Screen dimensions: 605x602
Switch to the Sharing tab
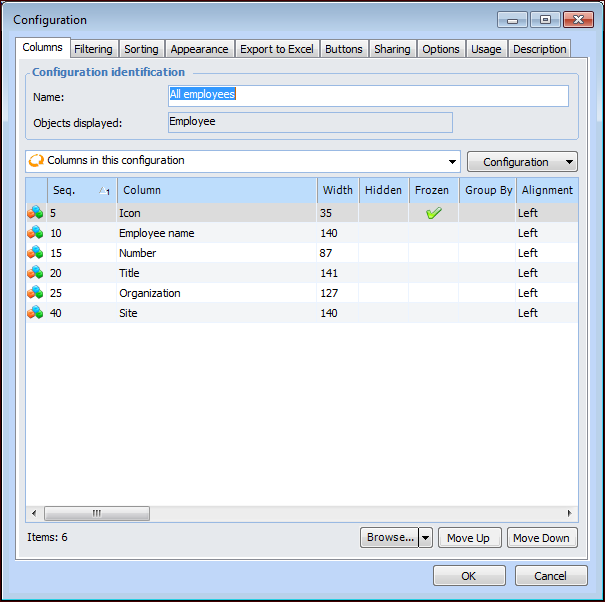tap(392, 49)
